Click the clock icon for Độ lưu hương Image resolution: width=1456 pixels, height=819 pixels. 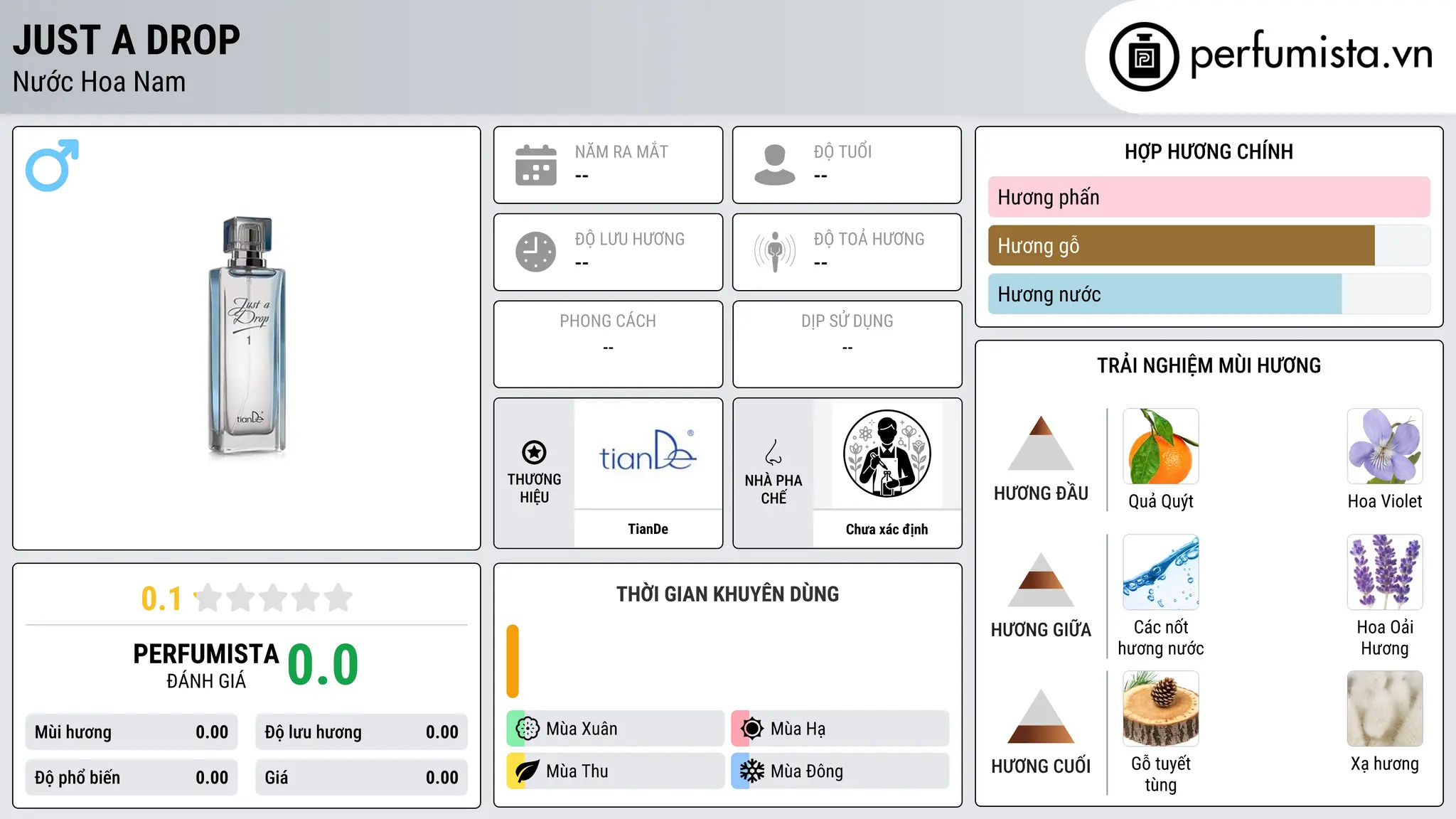pos(536,252)
